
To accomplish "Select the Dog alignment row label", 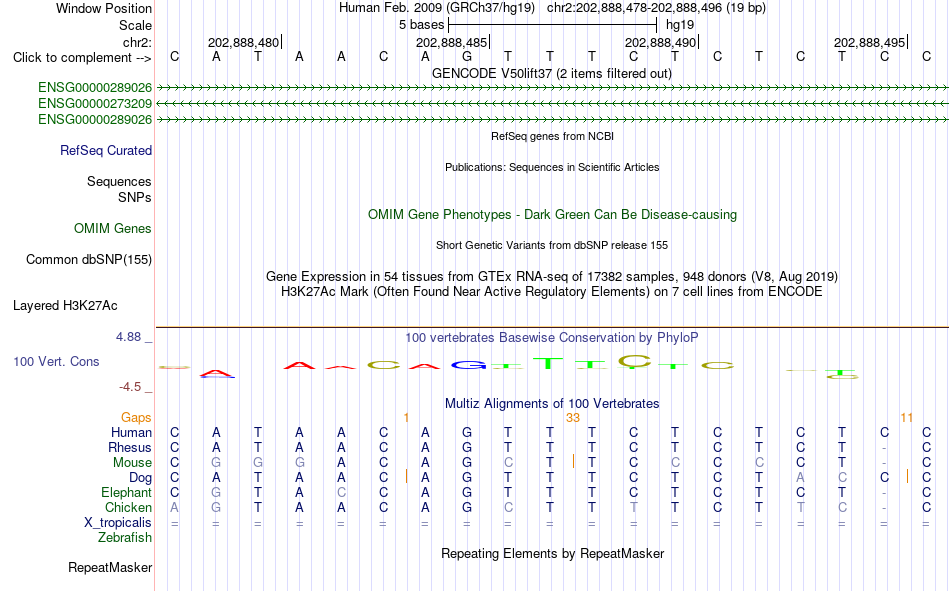I will click(140, 478).
